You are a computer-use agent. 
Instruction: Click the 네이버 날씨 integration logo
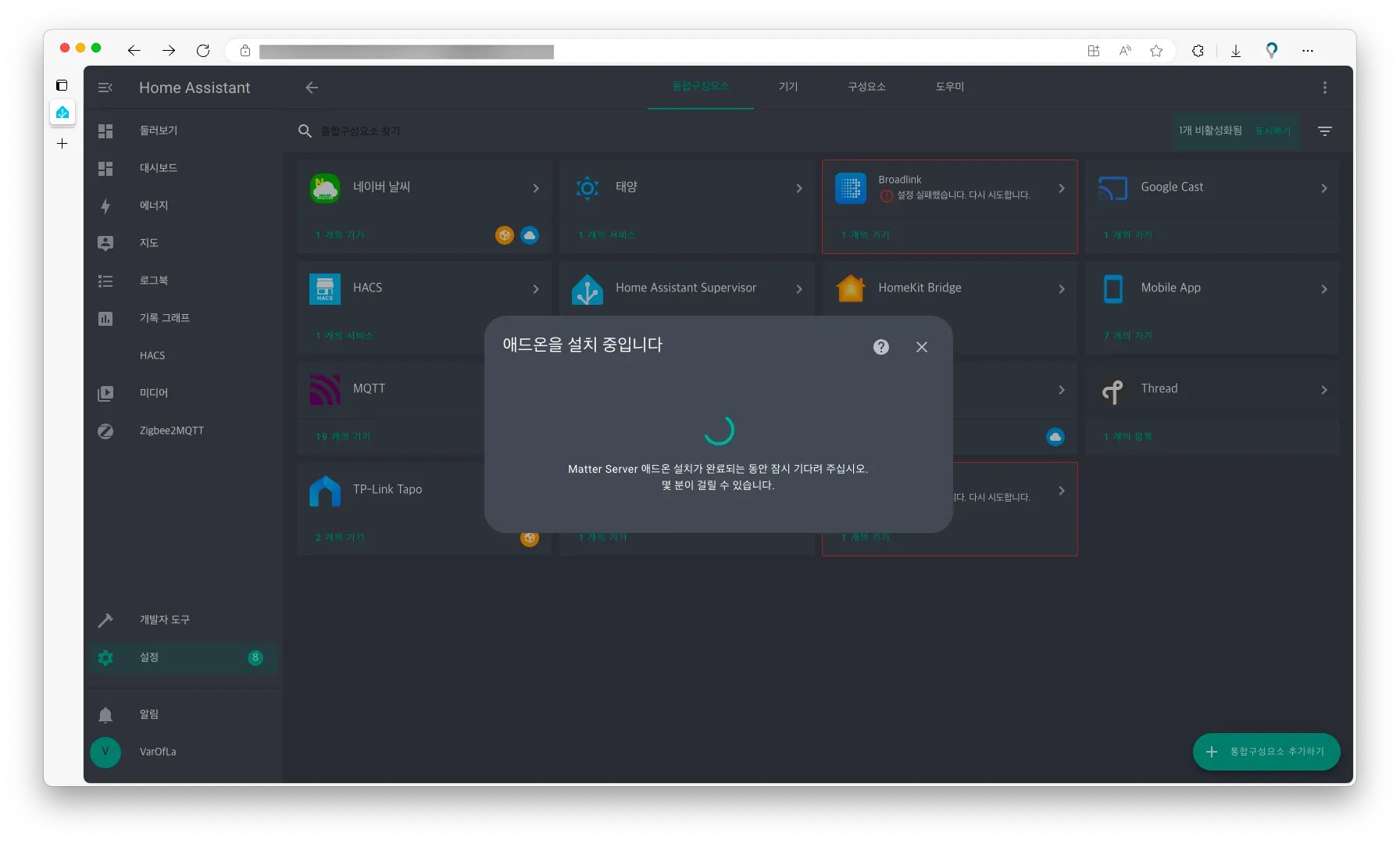(325, 188)
